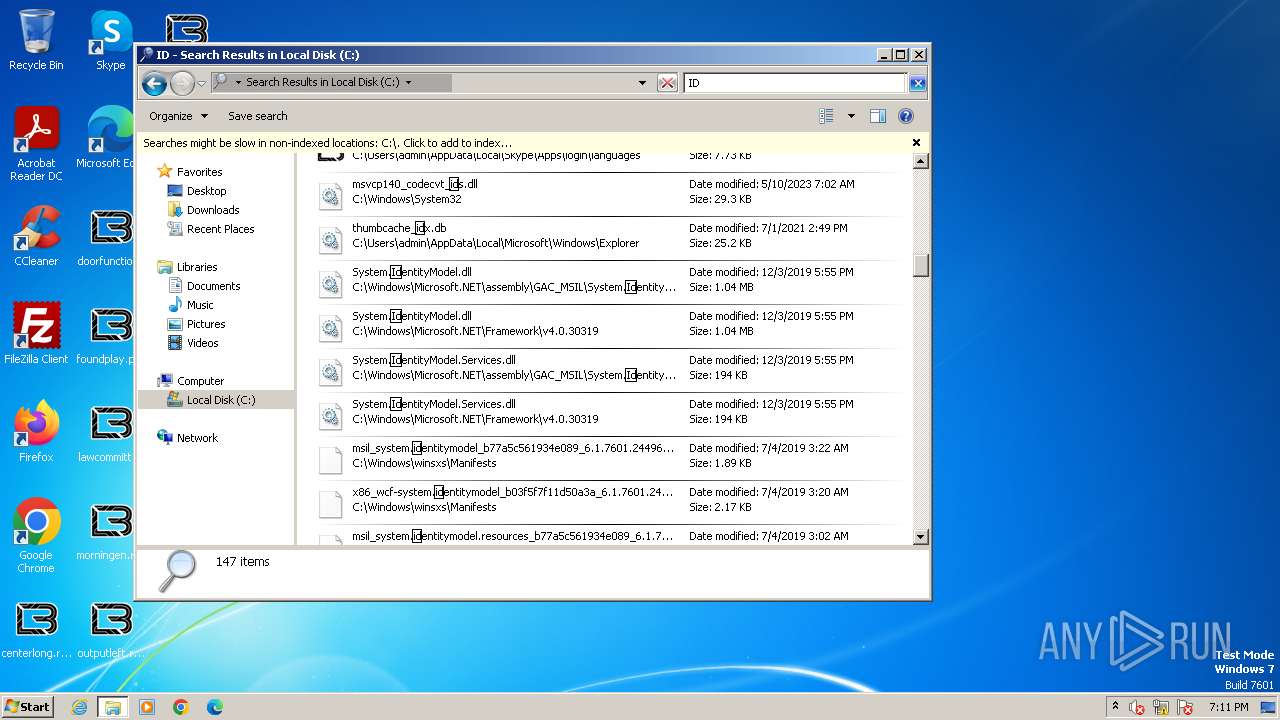Screen dimensions: 1280x720
Task: Open the Music library
Action: pos(200,305)
